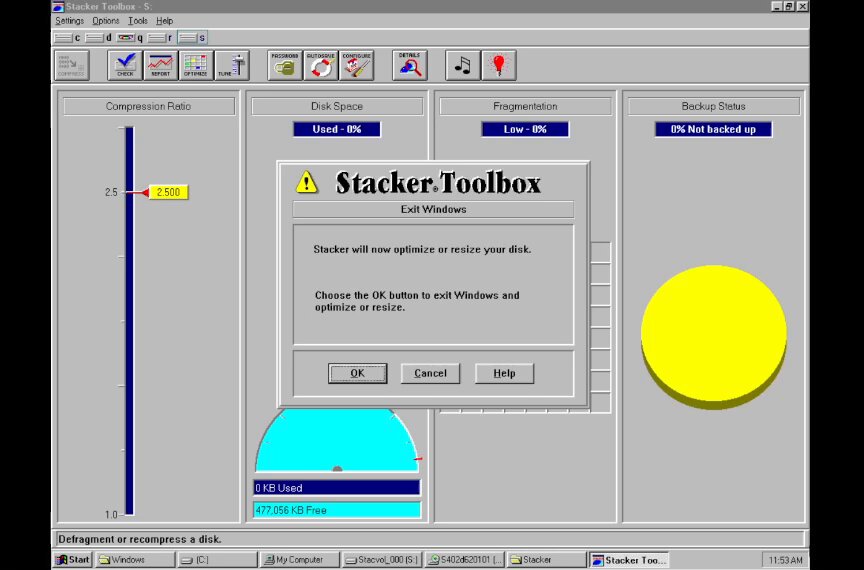The height and width of the screenshot is (570, 864).
Task: Open the Password padlock tool
Action: tap(285, 66)
